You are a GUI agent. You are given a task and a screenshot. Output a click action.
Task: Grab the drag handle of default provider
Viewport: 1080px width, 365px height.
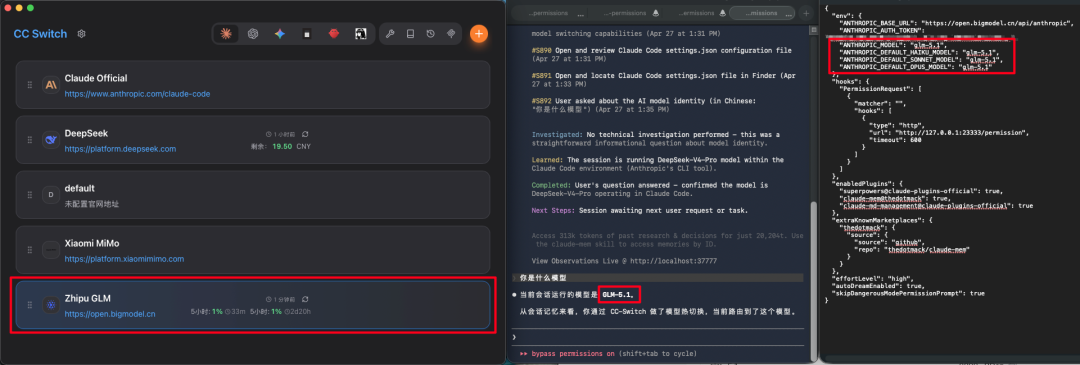30,195
